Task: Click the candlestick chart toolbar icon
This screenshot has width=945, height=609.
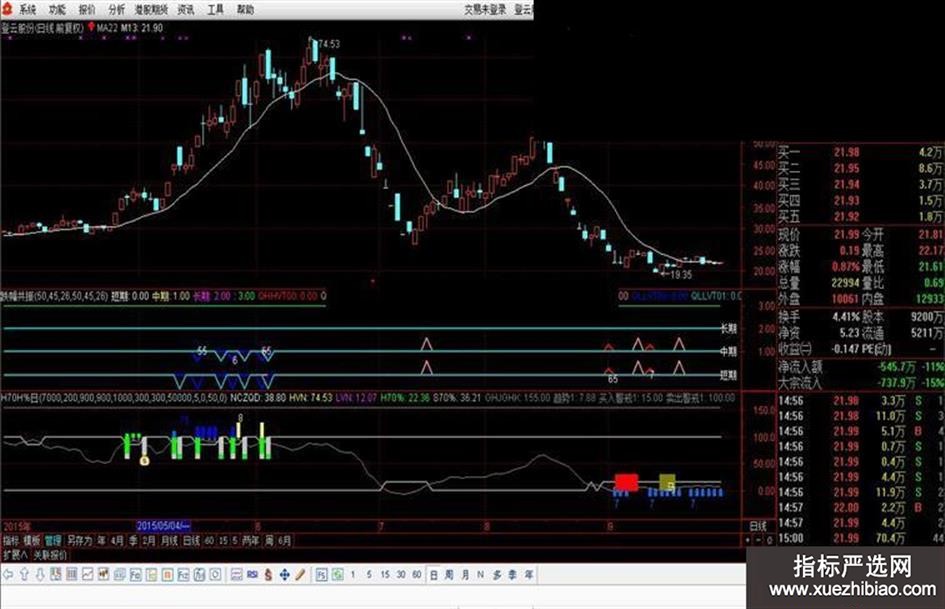Action: (103, 575)
